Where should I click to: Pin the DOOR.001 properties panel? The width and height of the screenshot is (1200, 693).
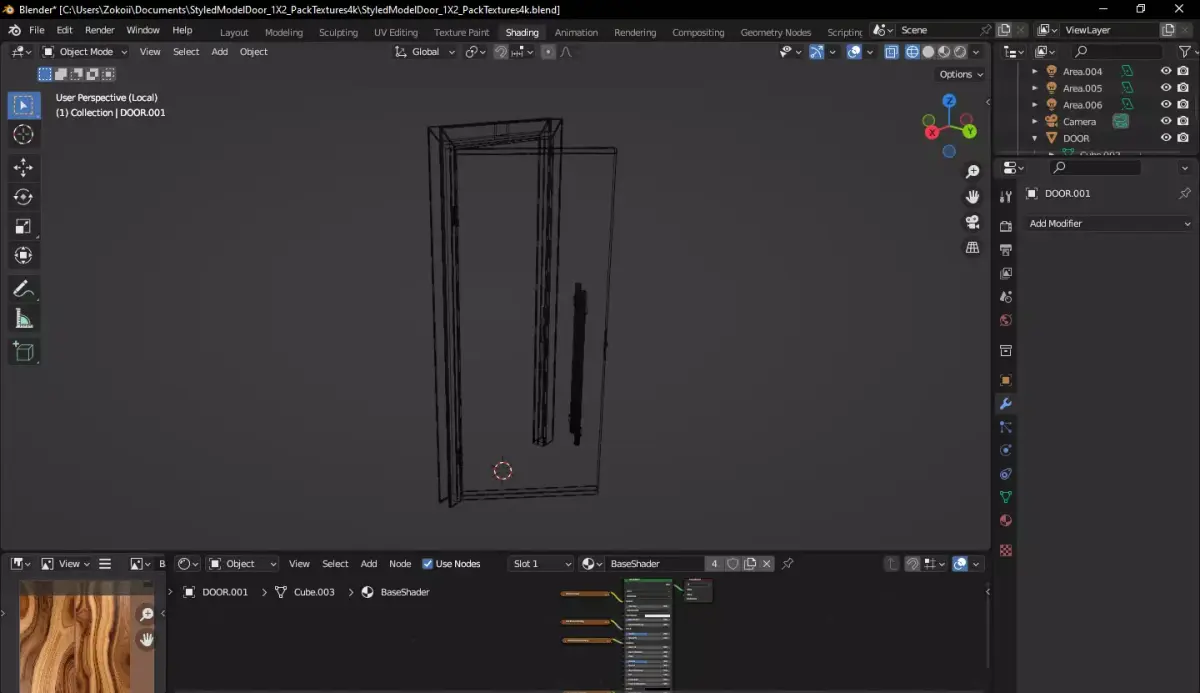click(1185, 193)
